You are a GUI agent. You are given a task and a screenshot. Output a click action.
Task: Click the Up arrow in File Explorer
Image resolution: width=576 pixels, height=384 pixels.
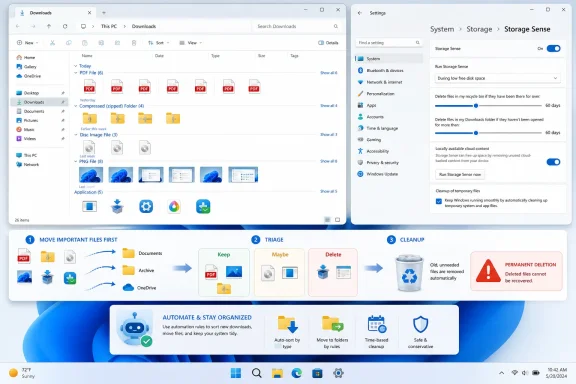[49, 26]
